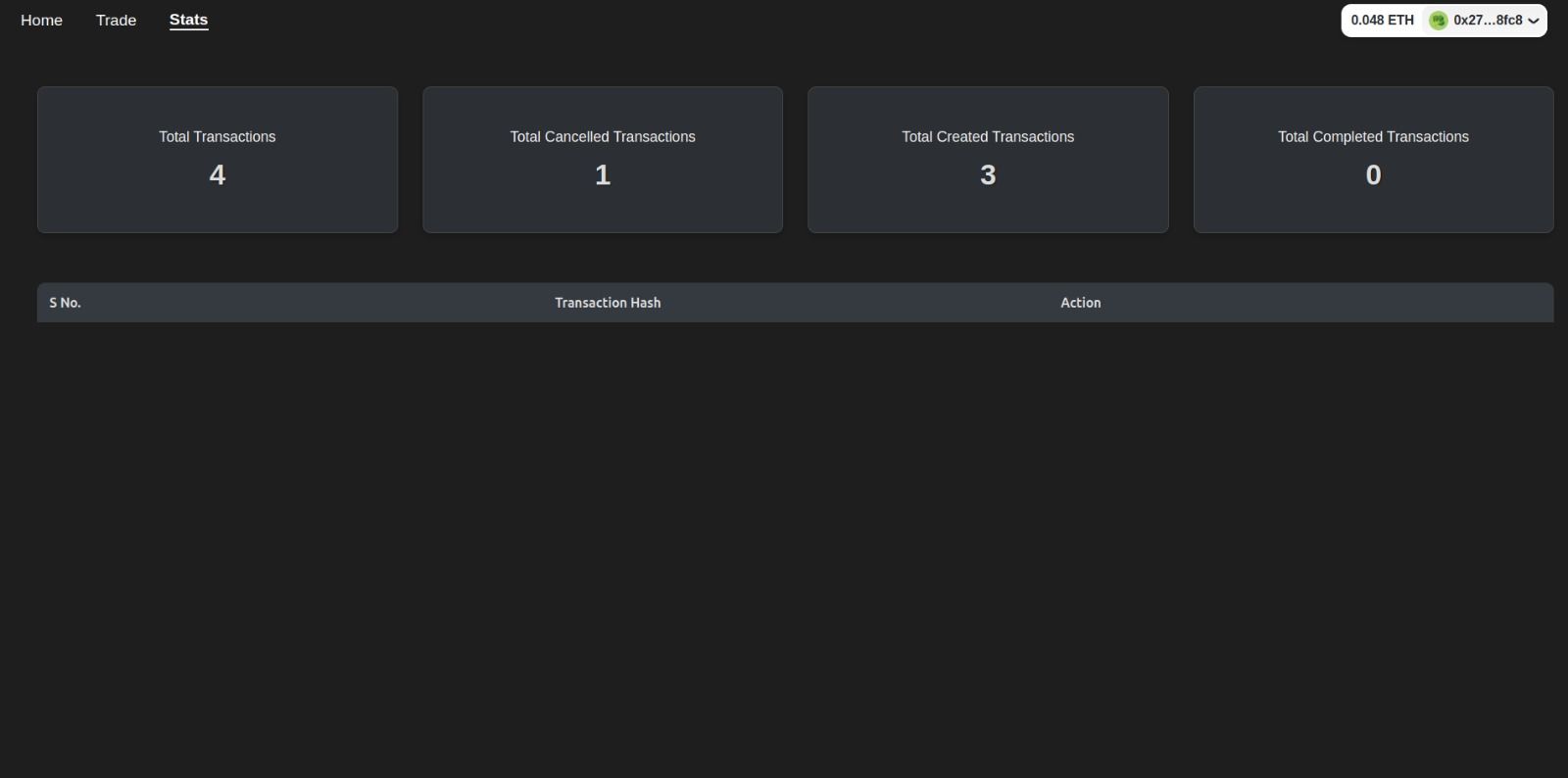
Task: Open the Trade page
Action: point(116,20)
